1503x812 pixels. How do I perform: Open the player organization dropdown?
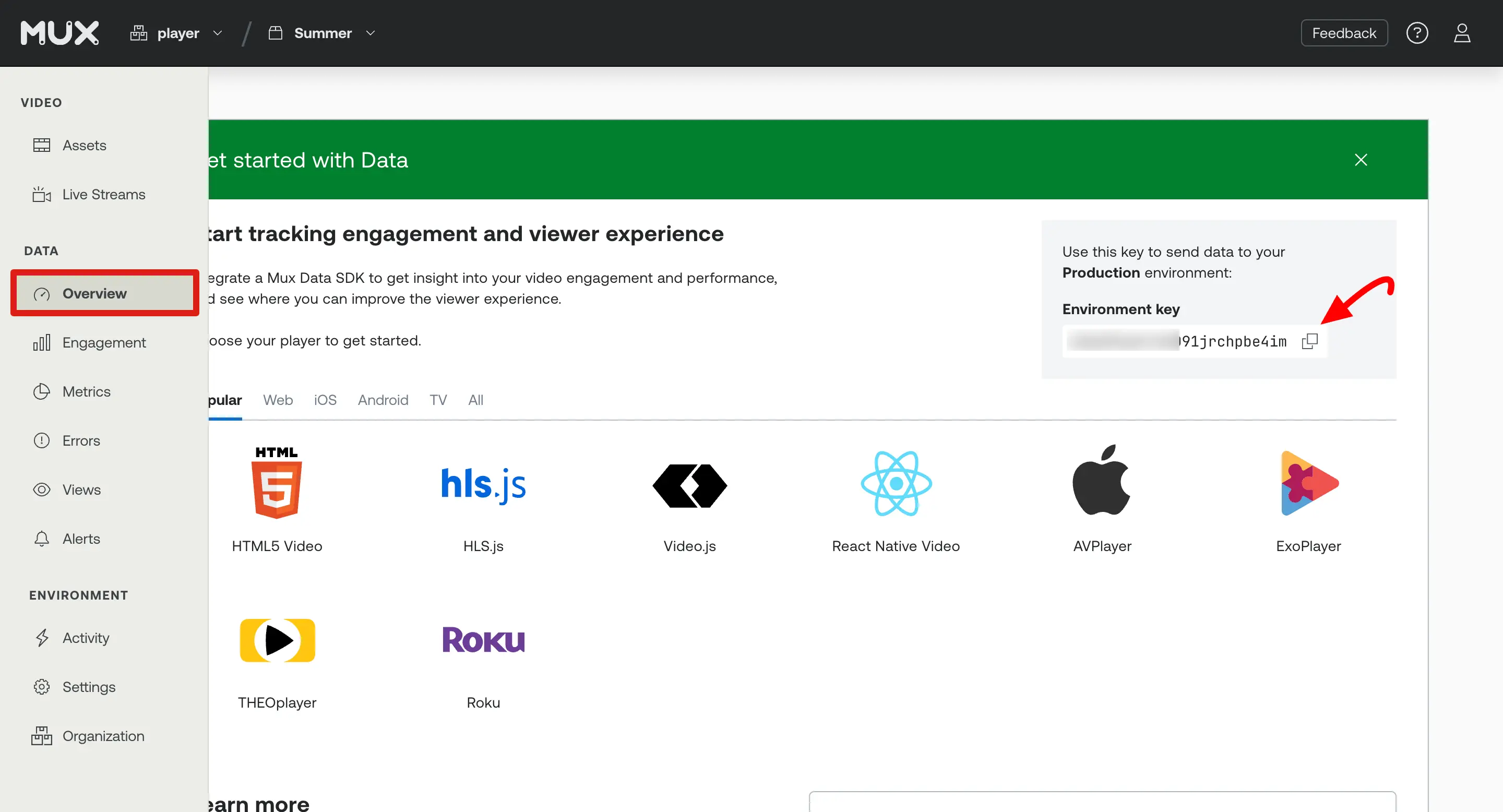[176, 33]
